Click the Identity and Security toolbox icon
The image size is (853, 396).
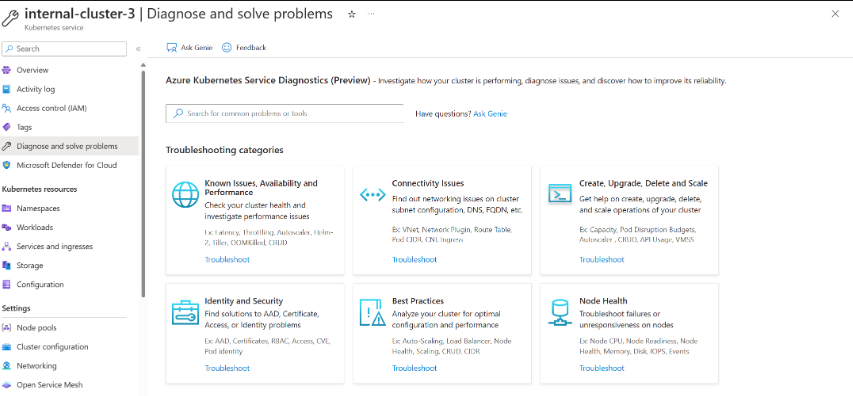(x=186, y=312)
